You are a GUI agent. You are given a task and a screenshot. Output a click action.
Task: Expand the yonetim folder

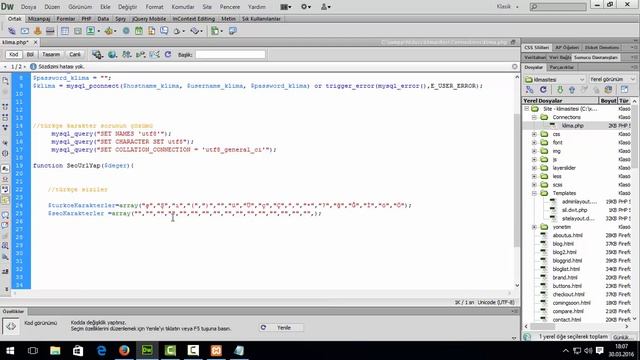click(x=534, y=227)
